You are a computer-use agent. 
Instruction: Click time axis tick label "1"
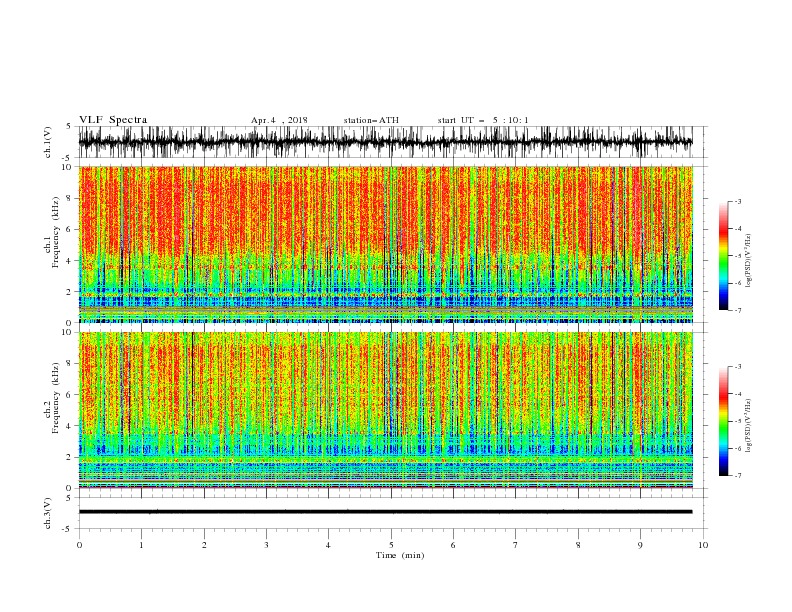click(141, 545)
